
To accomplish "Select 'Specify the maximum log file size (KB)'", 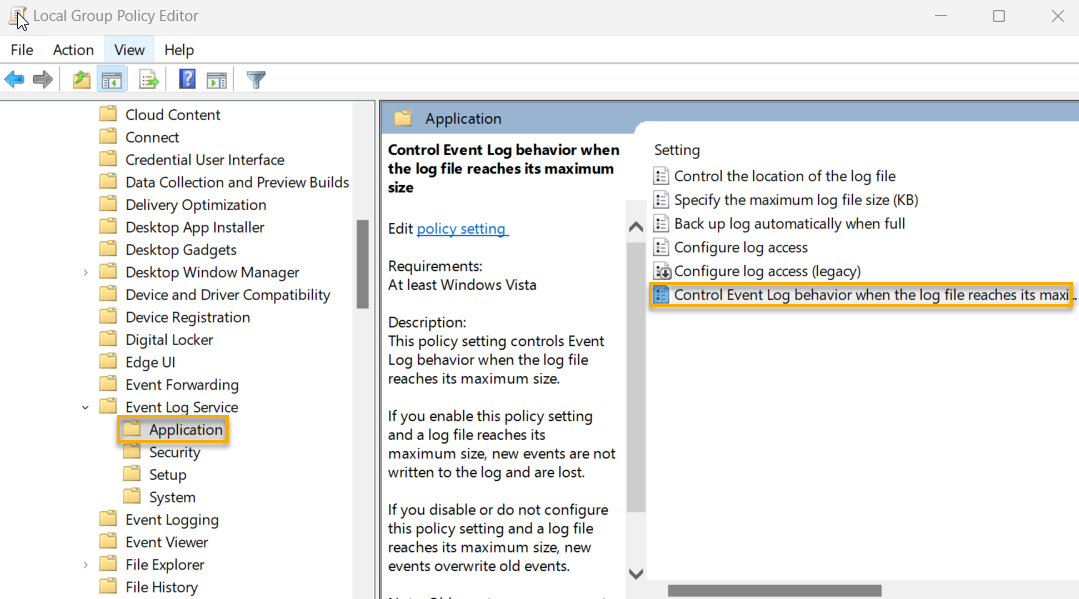I will (795, 200).
